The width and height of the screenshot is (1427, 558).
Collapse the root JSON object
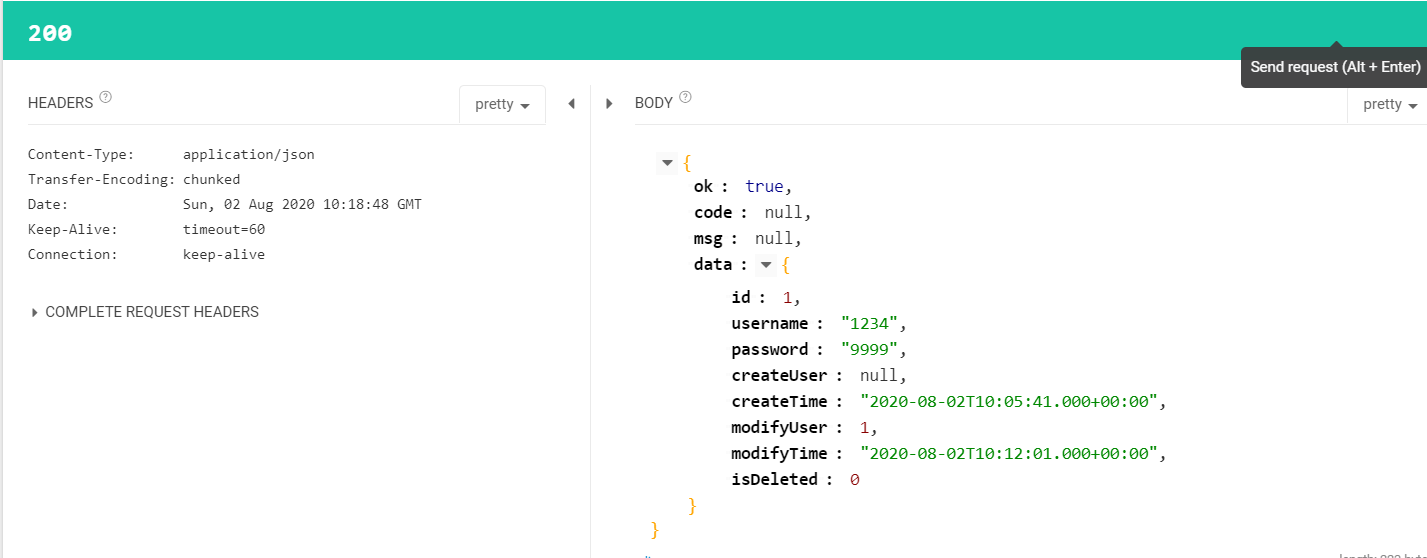coord(666,162)
